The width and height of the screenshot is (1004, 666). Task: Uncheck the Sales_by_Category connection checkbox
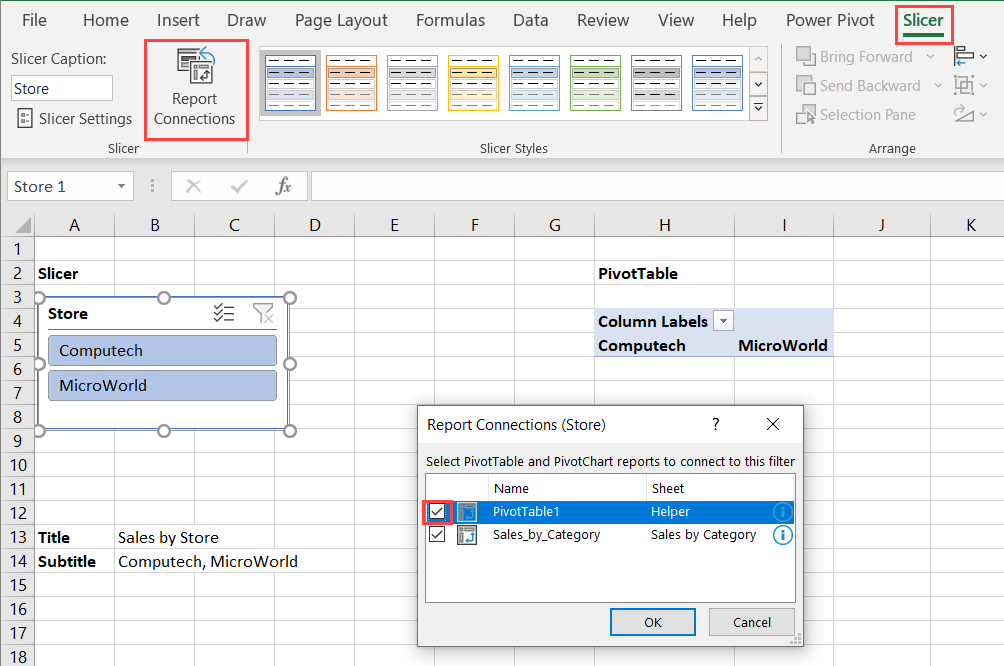437,534
